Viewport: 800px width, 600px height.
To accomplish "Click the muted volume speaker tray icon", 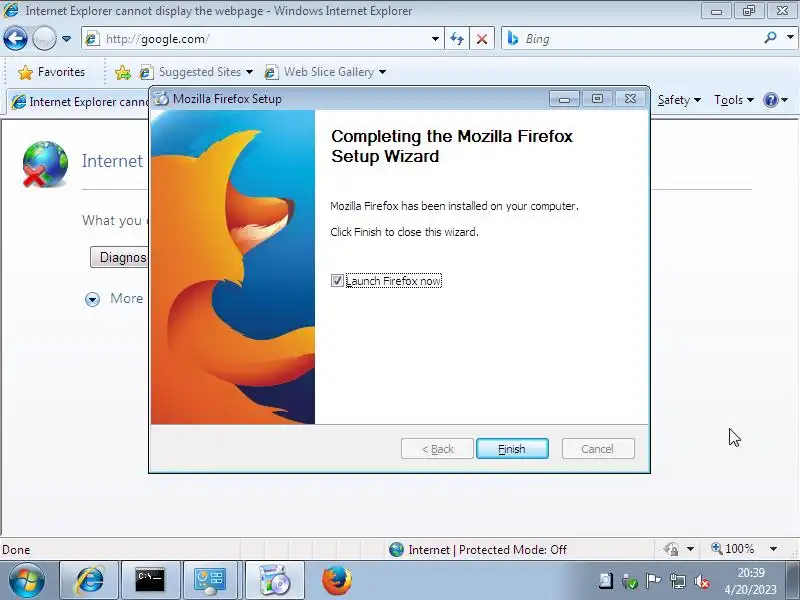I will coord(703,581).
